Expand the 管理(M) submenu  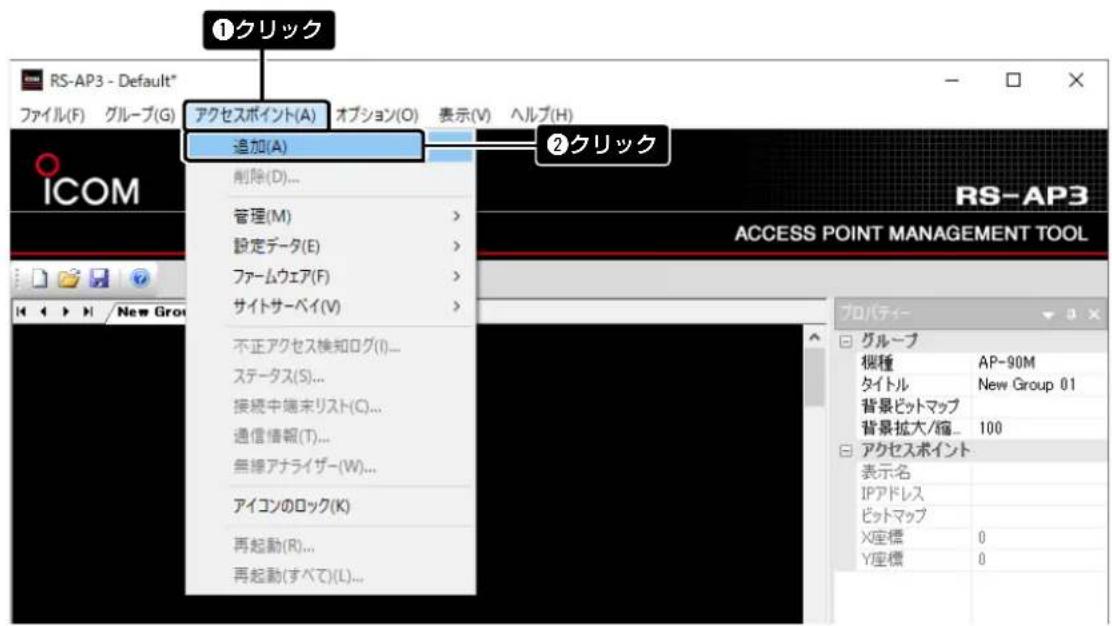point(330,216)
